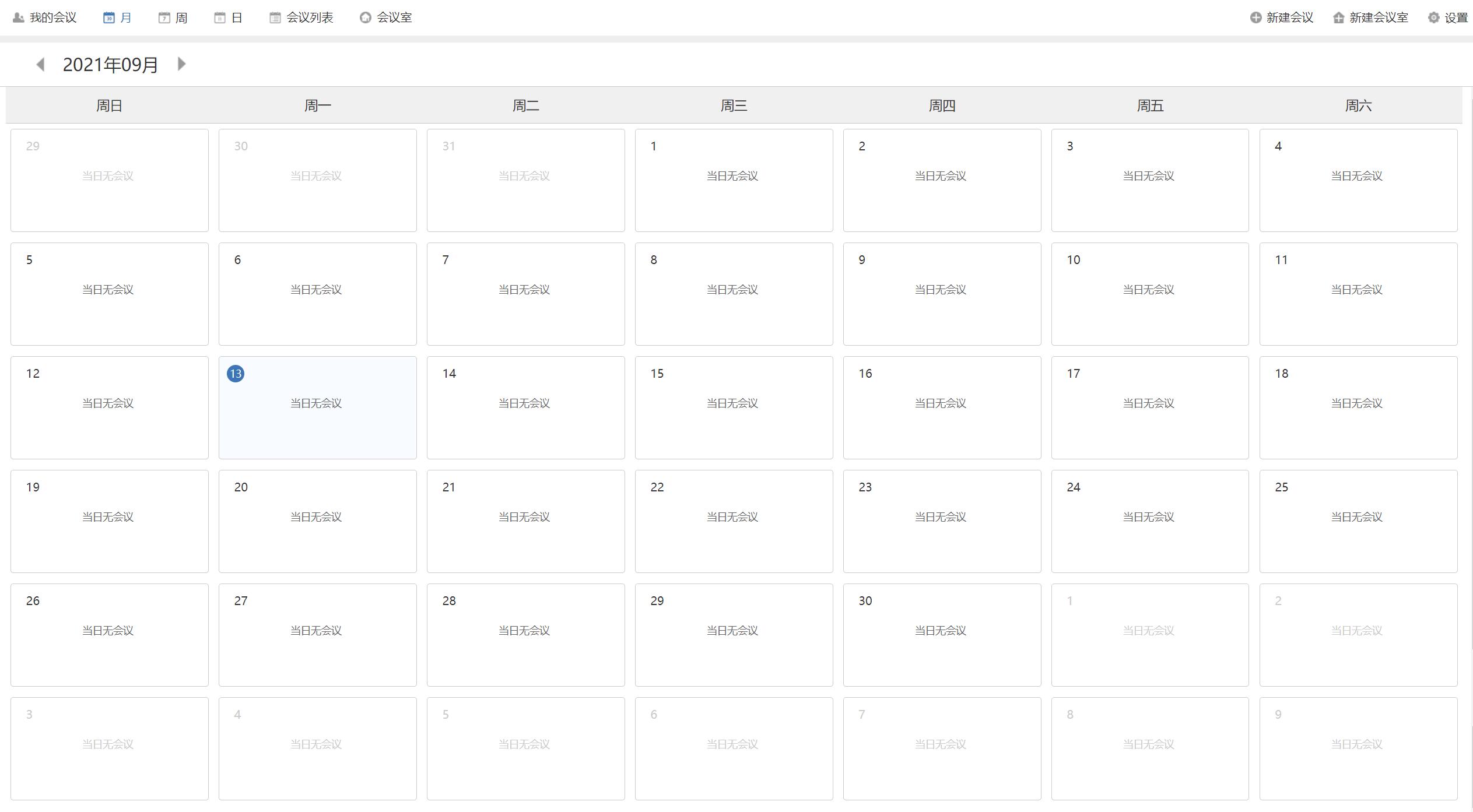Switch to day view via icon
The width and height of the screenshot is (1473, 812).
click(x=219, y=17)
